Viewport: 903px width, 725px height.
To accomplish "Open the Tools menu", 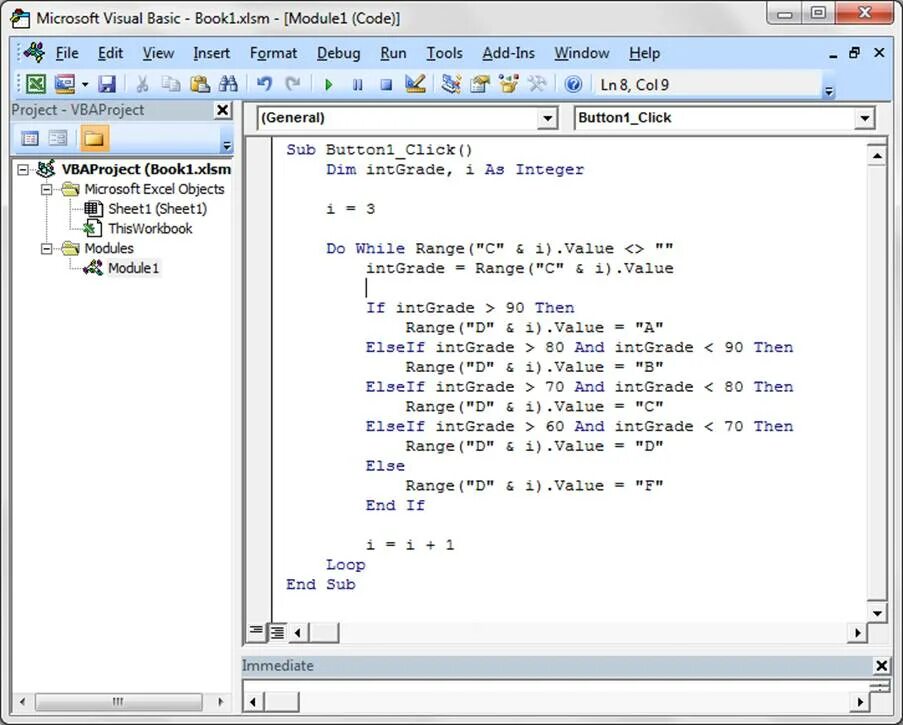I will tap(444, 53).
